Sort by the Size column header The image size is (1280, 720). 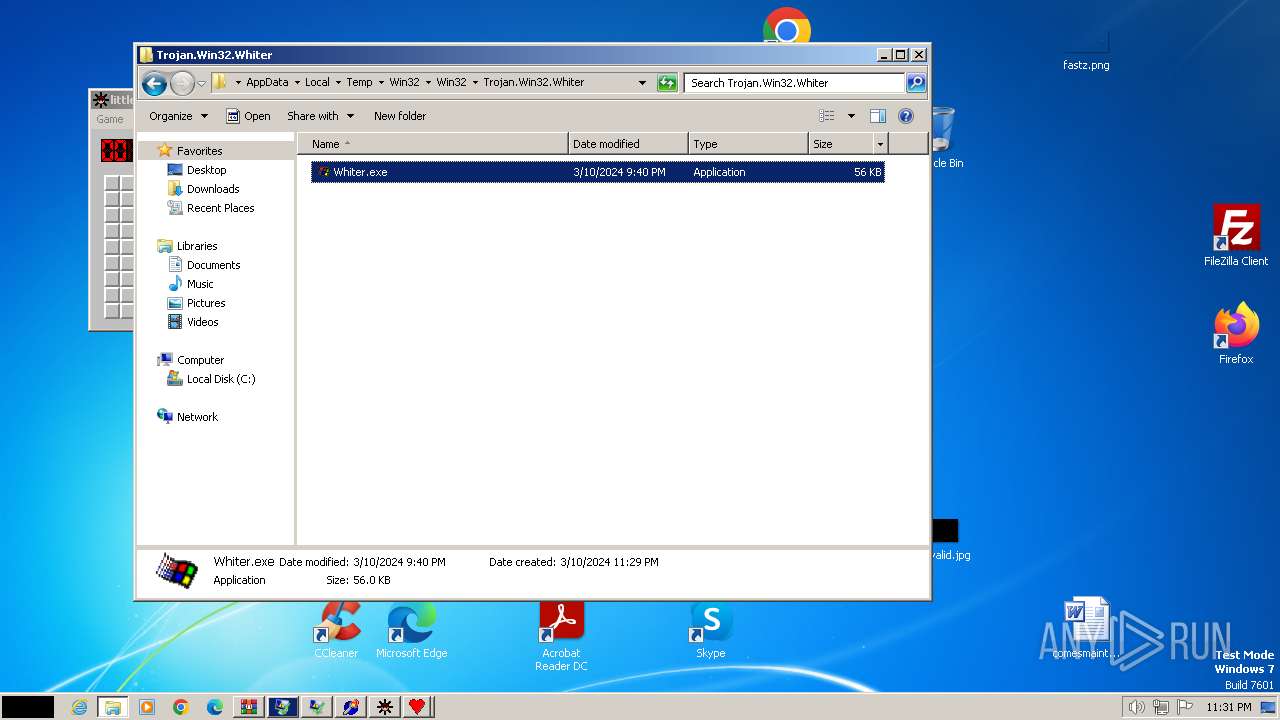click(840, 144)
